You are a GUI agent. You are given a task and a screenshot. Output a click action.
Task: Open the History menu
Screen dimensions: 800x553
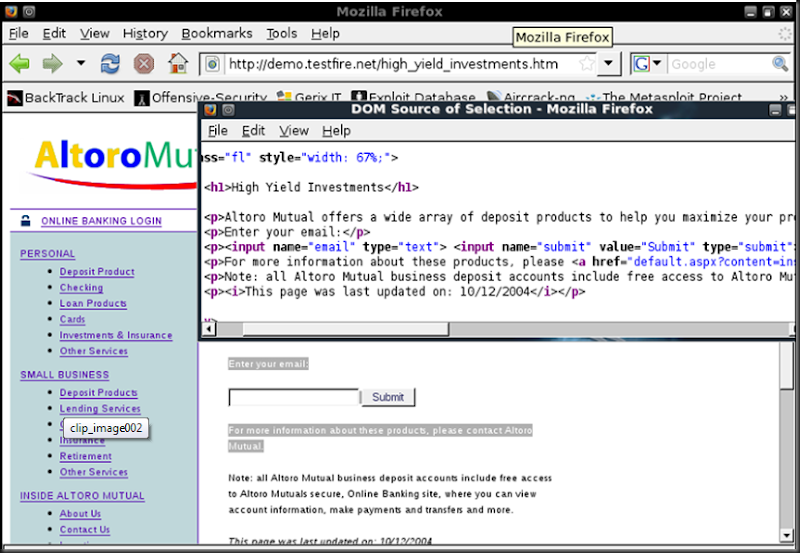click(145, 34)
